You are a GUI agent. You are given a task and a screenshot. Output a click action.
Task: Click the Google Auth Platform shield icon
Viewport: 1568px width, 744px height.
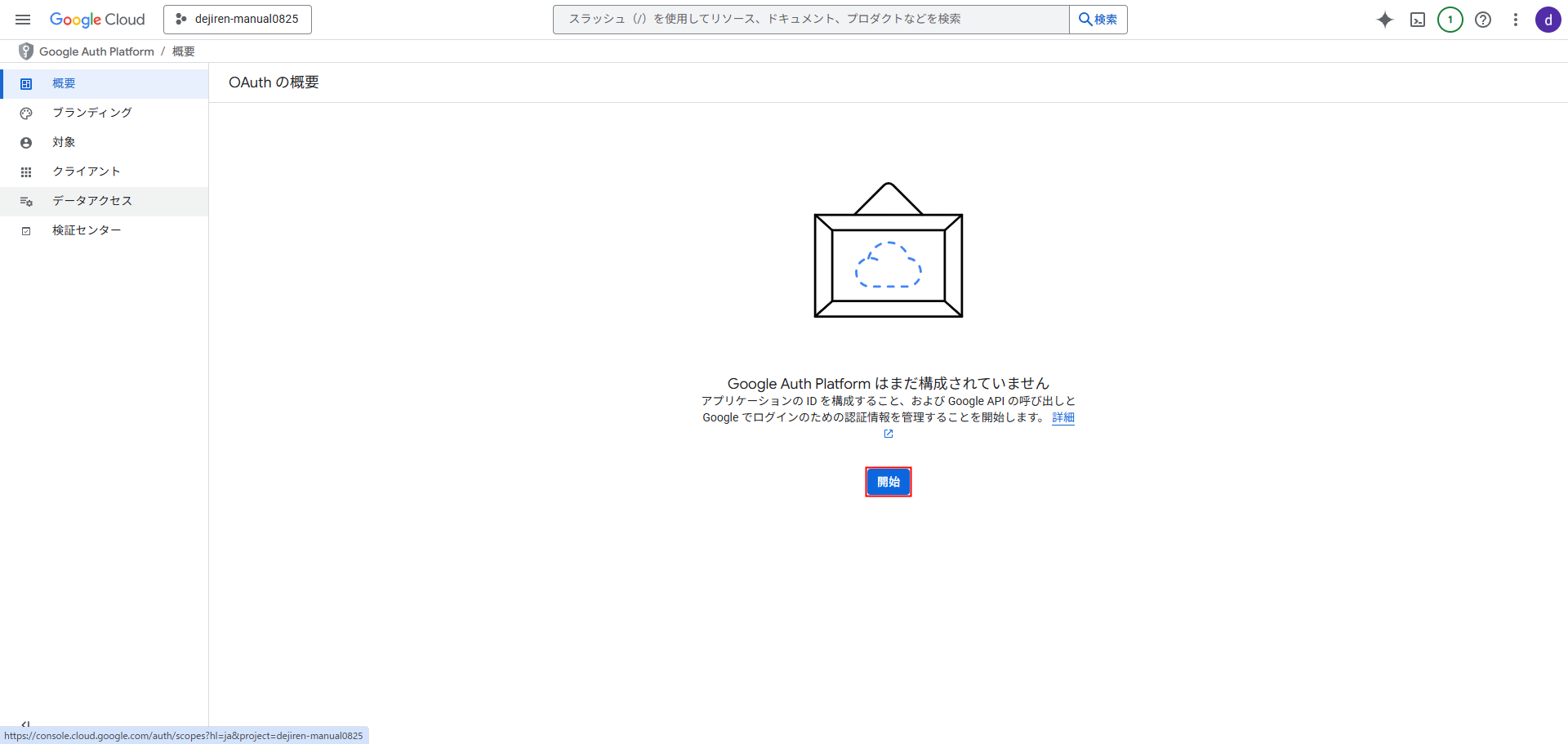point(26,51)
